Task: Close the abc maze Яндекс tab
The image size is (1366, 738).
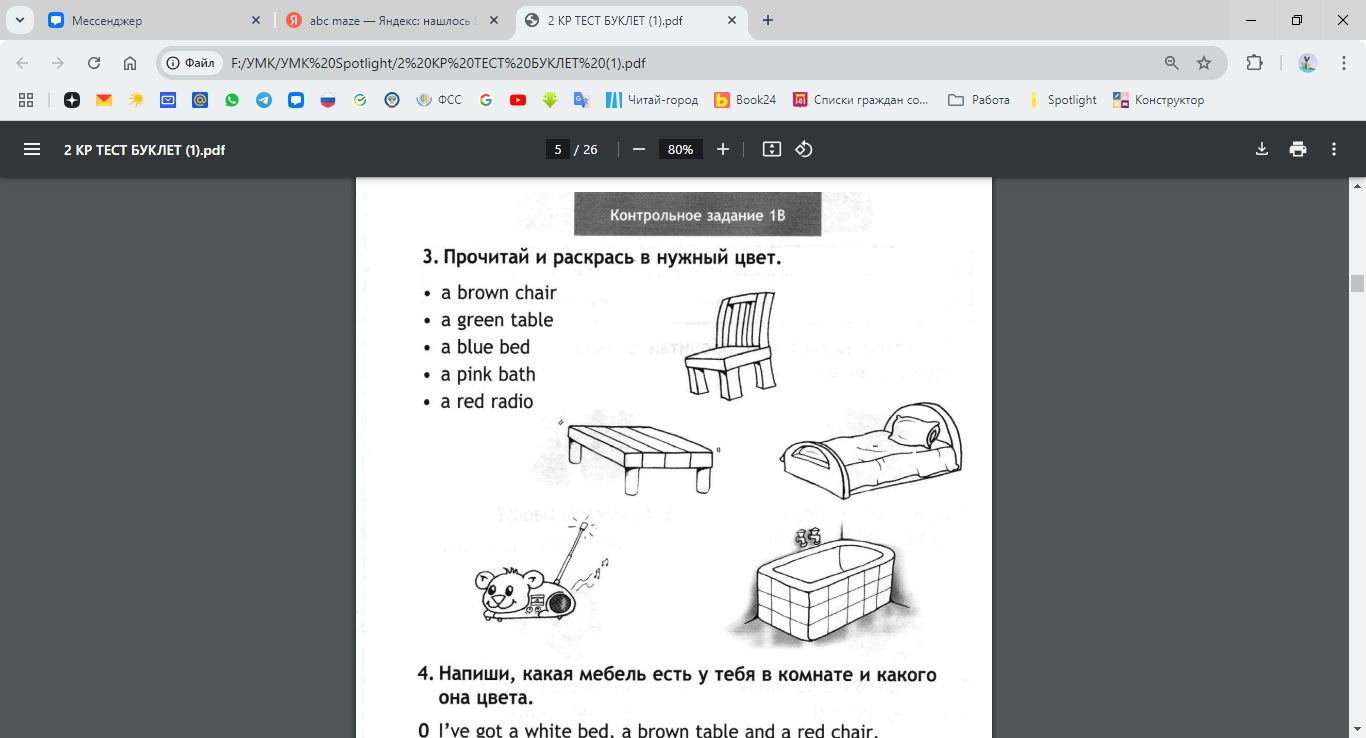Action: (x=494, y=20)
